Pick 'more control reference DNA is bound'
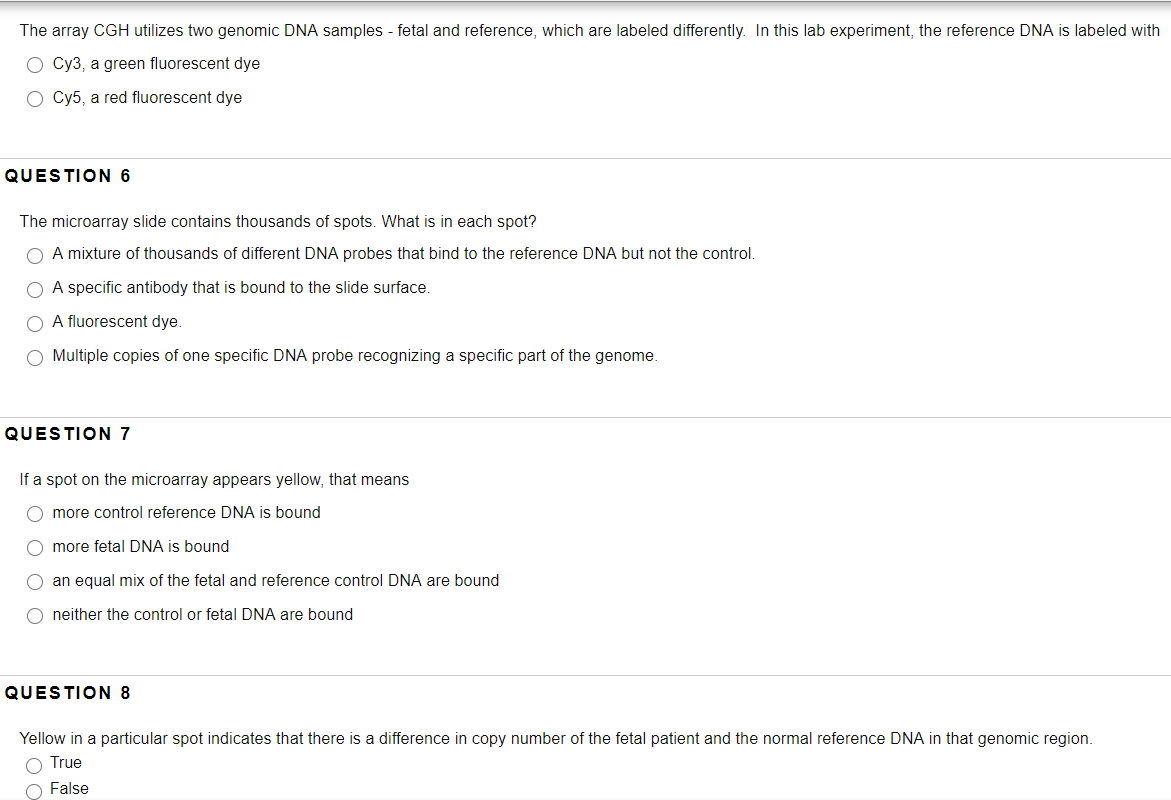 pyautogui.click(x=35, y=514)
